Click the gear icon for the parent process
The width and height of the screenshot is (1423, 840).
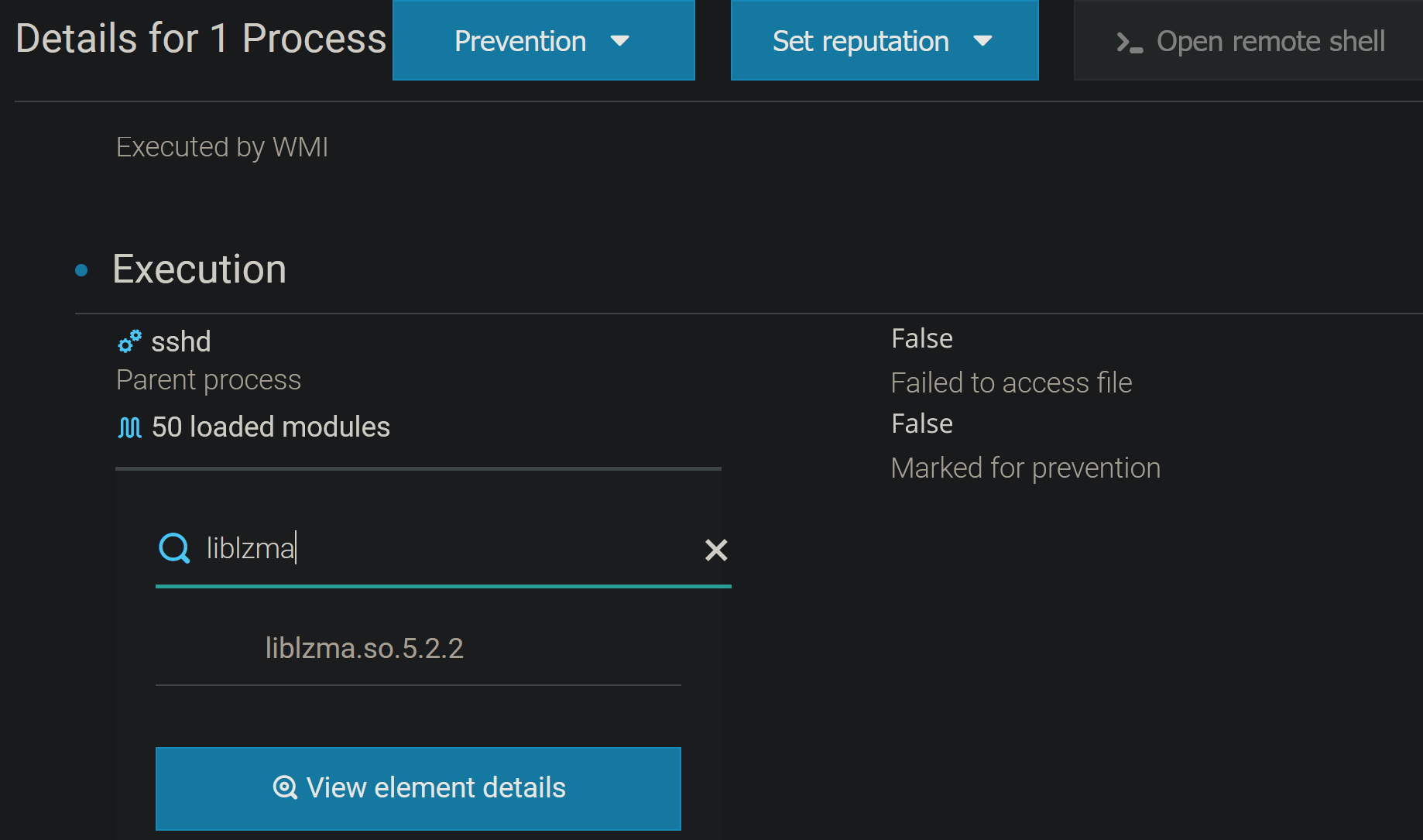pos(129,341)
